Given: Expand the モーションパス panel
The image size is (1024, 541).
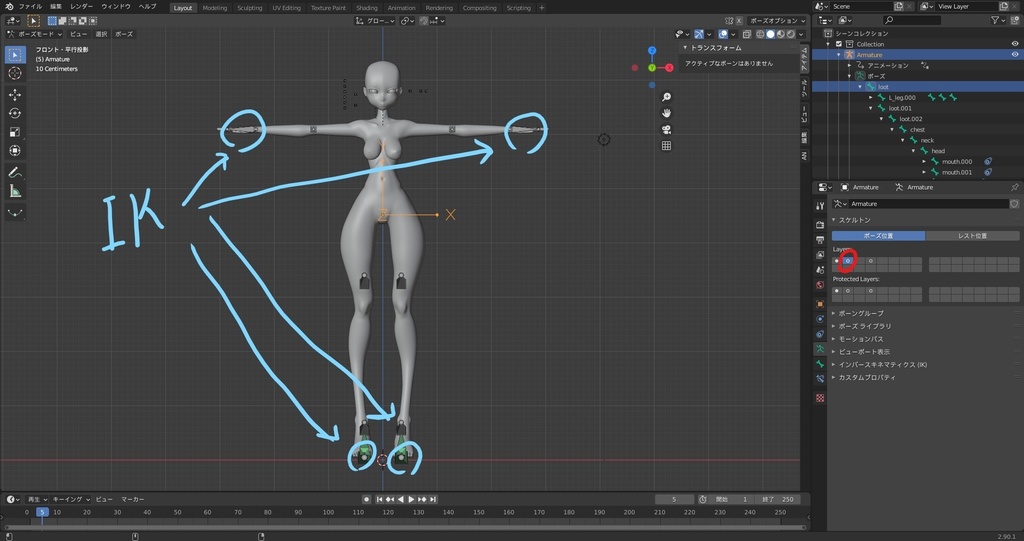Looking at the screenshot, I should 861,339.
